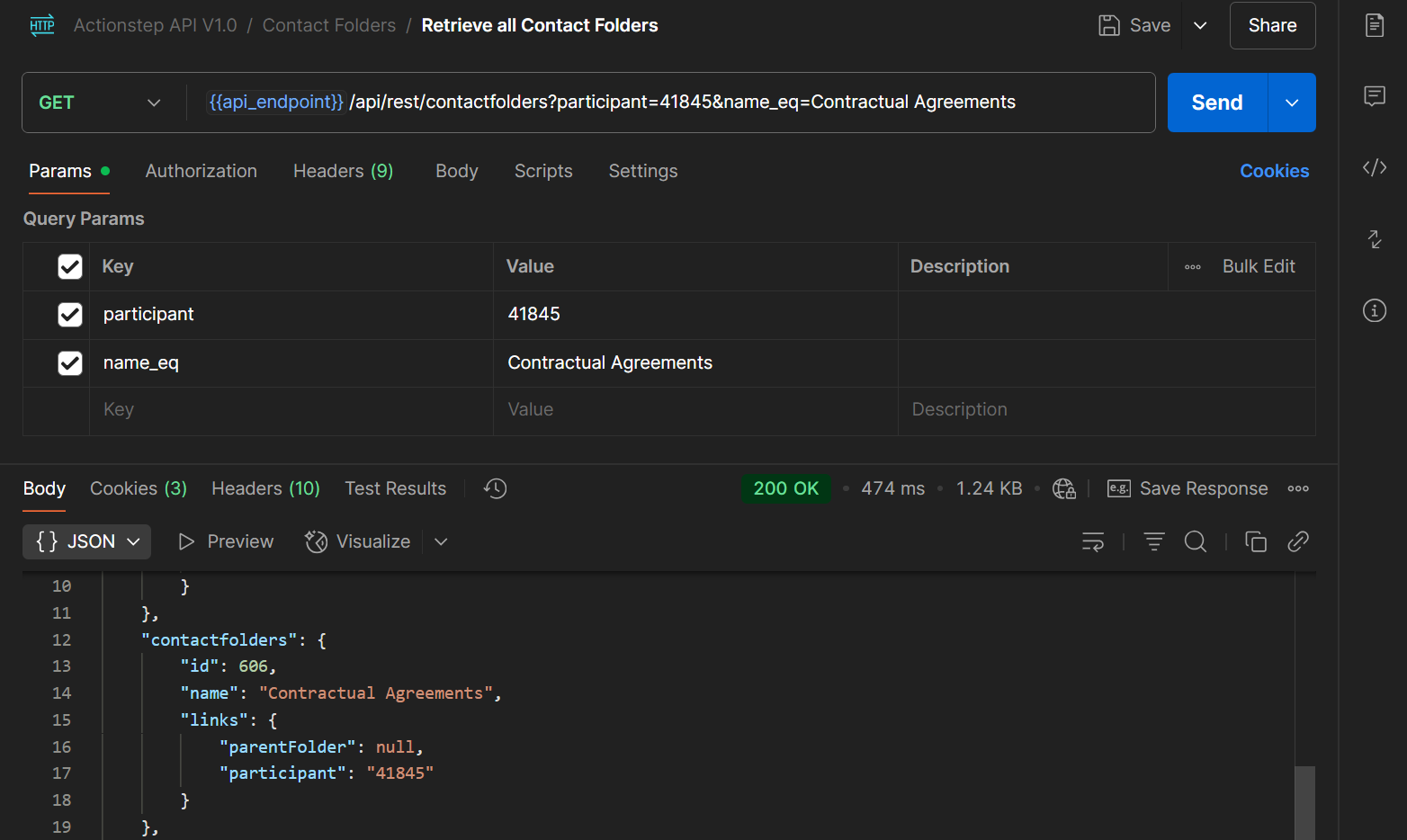1407x840 pixels.
Task: Open the response Cookies (3) tab
Action: 139,488
